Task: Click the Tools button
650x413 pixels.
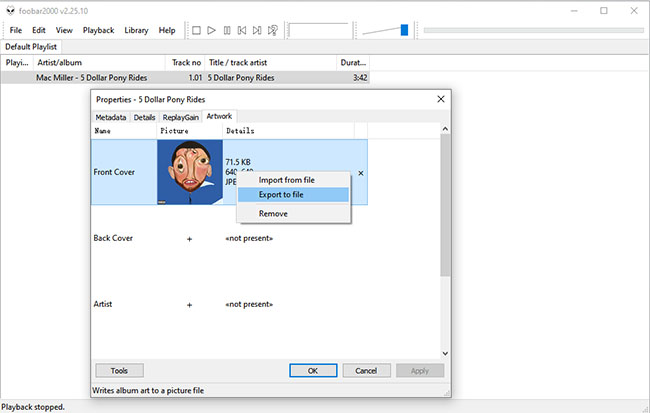Action: 119,371
